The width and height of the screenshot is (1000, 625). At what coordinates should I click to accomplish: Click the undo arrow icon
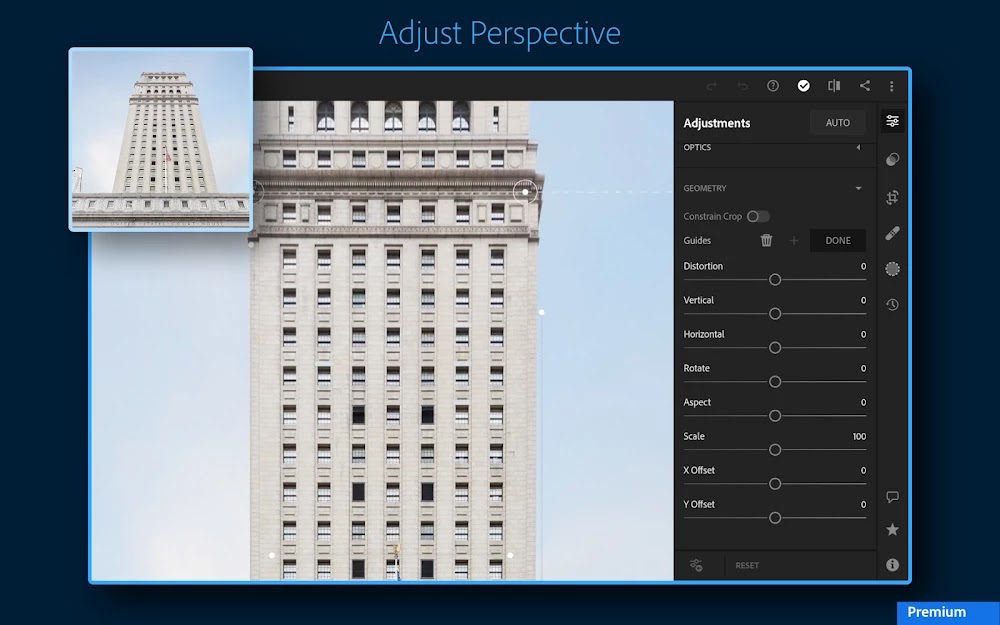click(742, 86)
